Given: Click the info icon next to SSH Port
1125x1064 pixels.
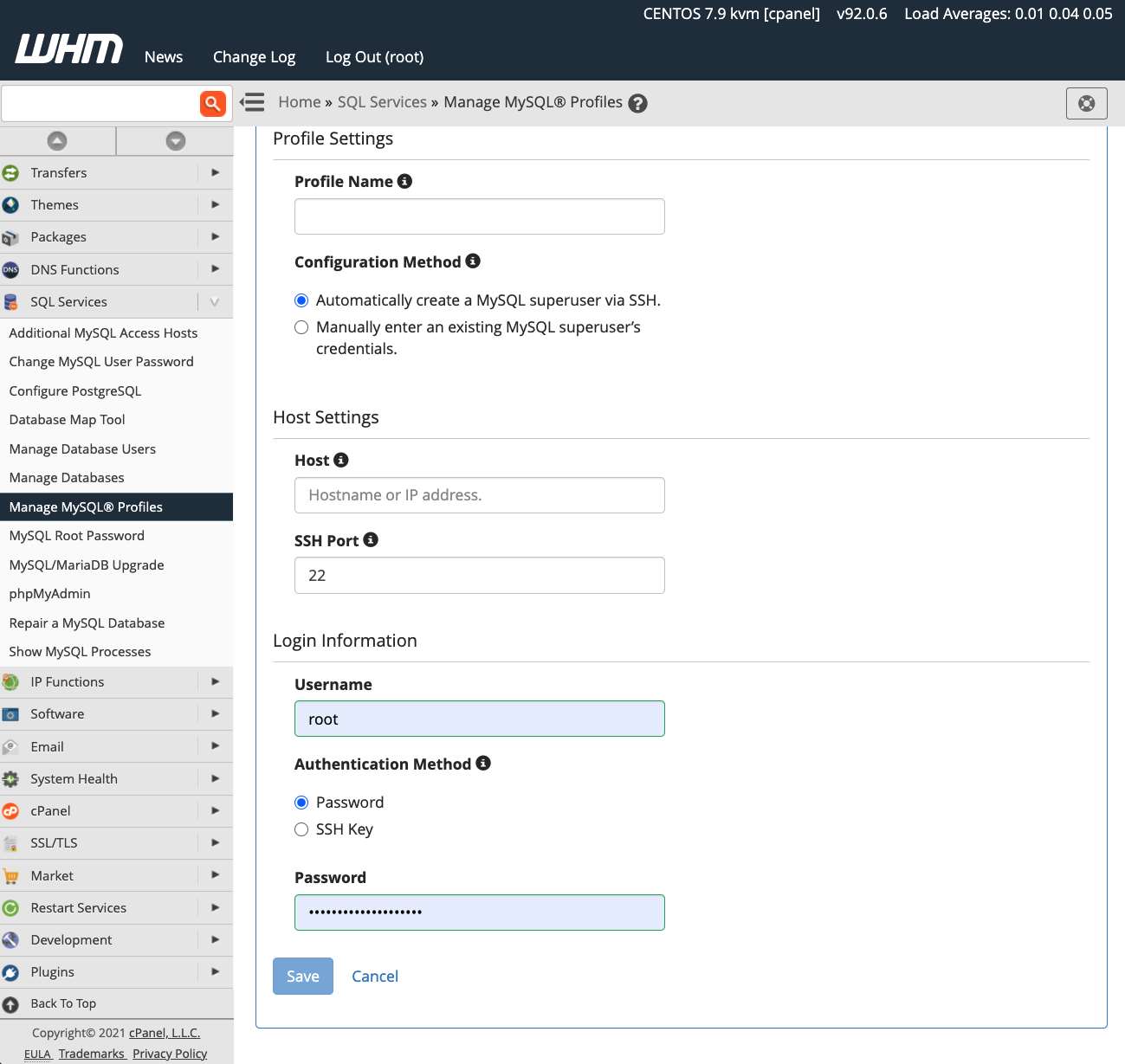Looking at the screenshot, I should point(371,539).
